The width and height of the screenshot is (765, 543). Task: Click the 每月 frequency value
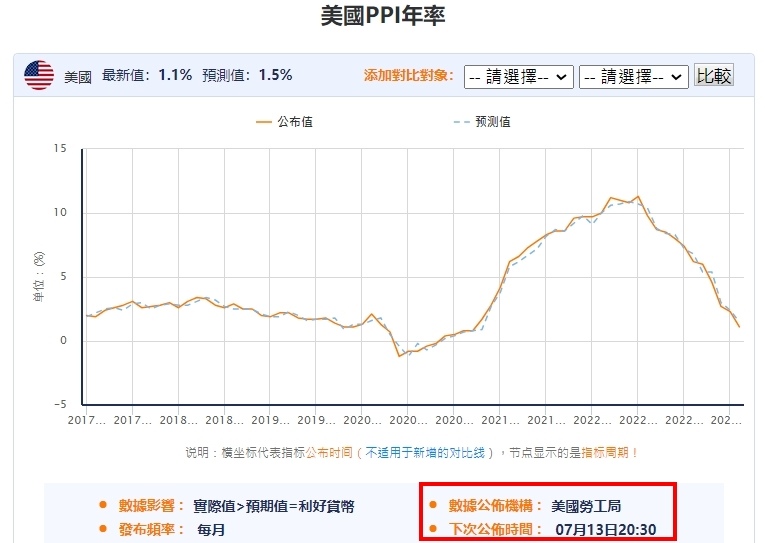click(211, 530)
